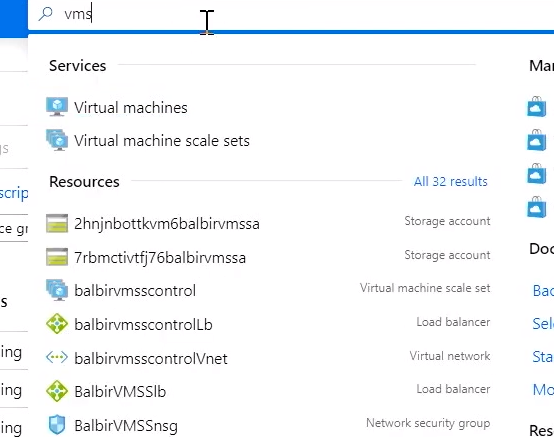Image resolution: width=554 pixels, height=437 pixels.
Task: Open documentation link starting with 'Mo'
Action: click(x=543, y=390)
